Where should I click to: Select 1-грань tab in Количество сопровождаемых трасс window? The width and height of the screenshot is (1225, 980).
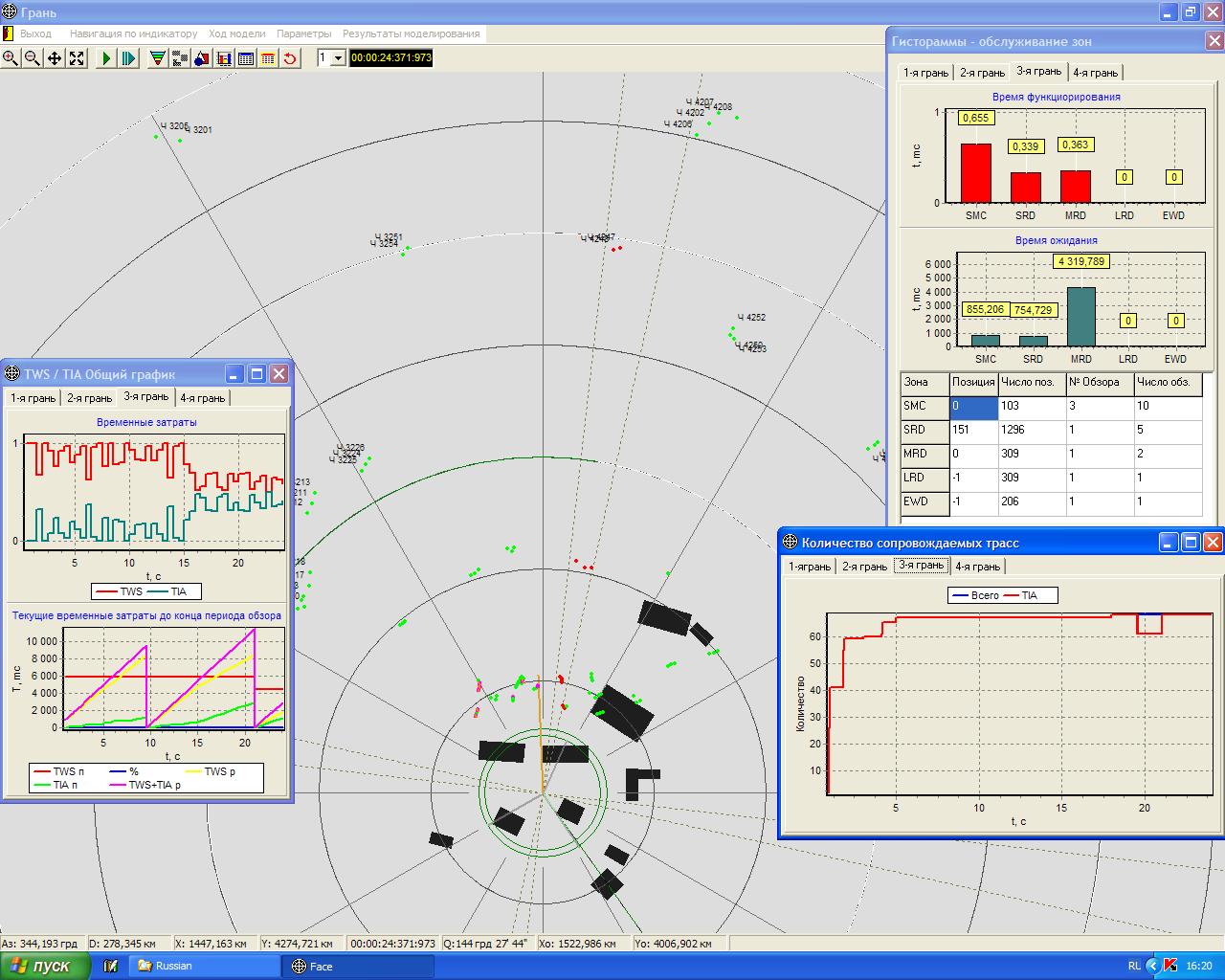point(810,567)
